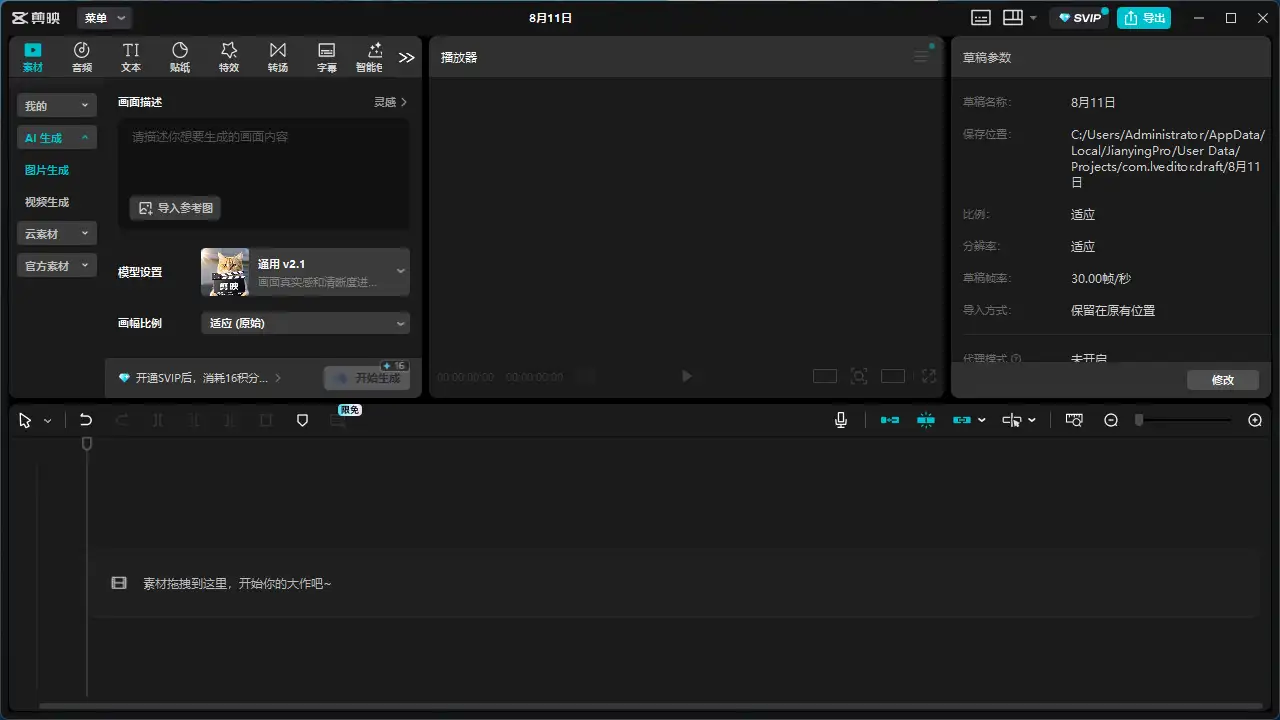Add a marker with the shield icon
The width and height of the screenshot is (1280, 720).
click(302, 421)
